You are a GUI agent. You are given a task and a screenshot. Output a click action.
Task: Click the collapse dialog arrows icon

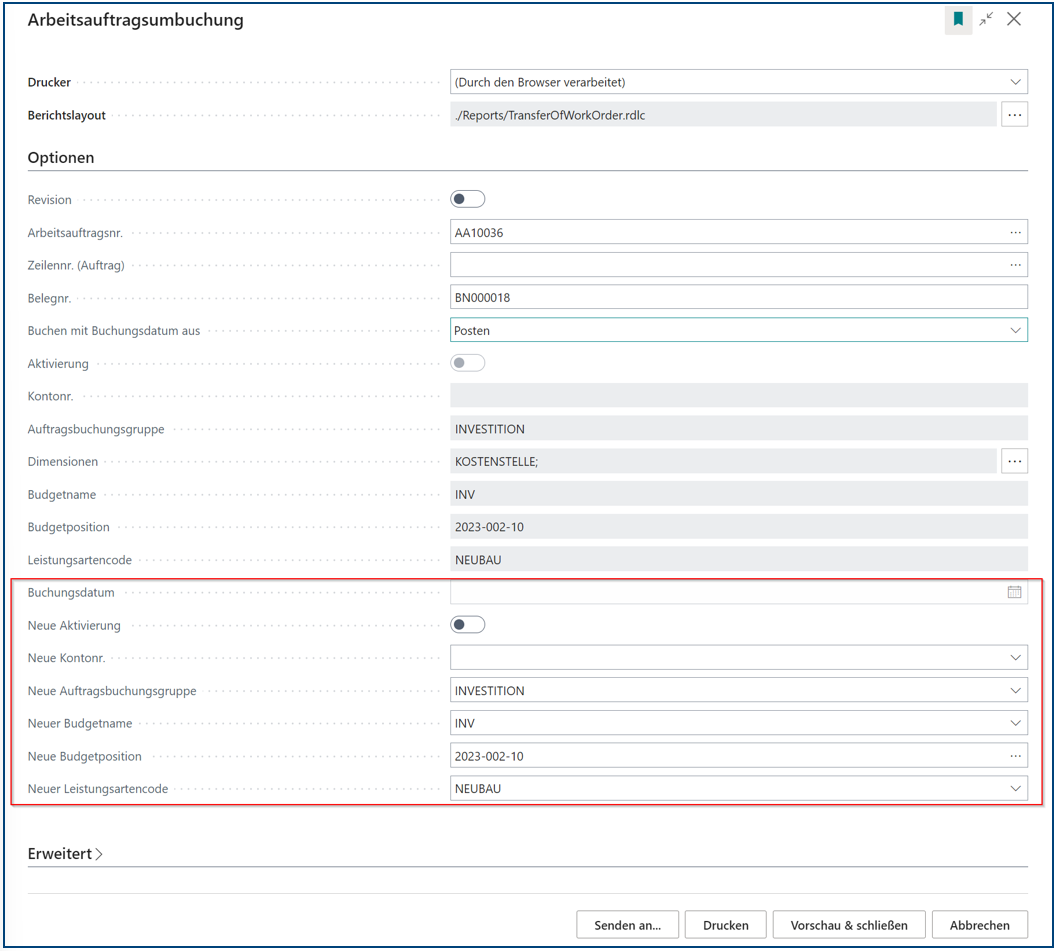[x=986, y=20]
